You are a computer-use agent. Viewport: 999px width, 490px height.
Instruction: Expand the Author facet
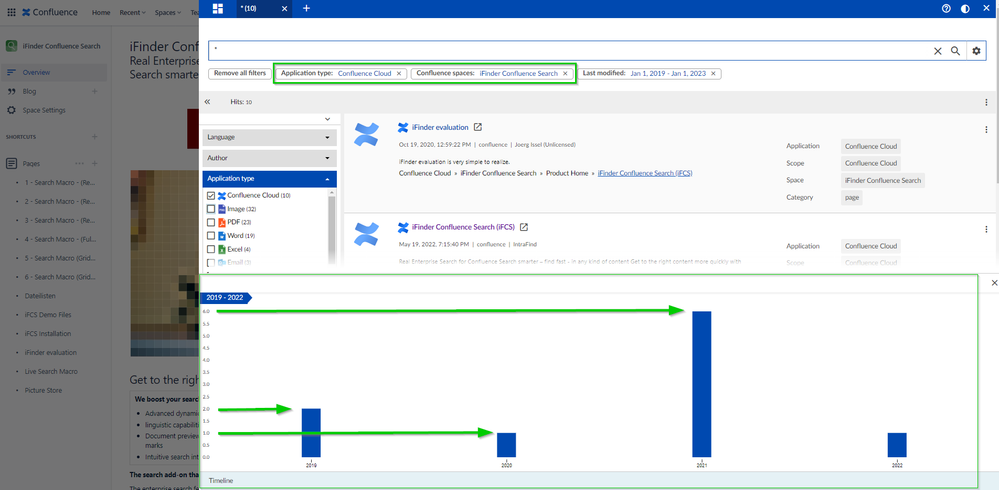tap(270, 158)
